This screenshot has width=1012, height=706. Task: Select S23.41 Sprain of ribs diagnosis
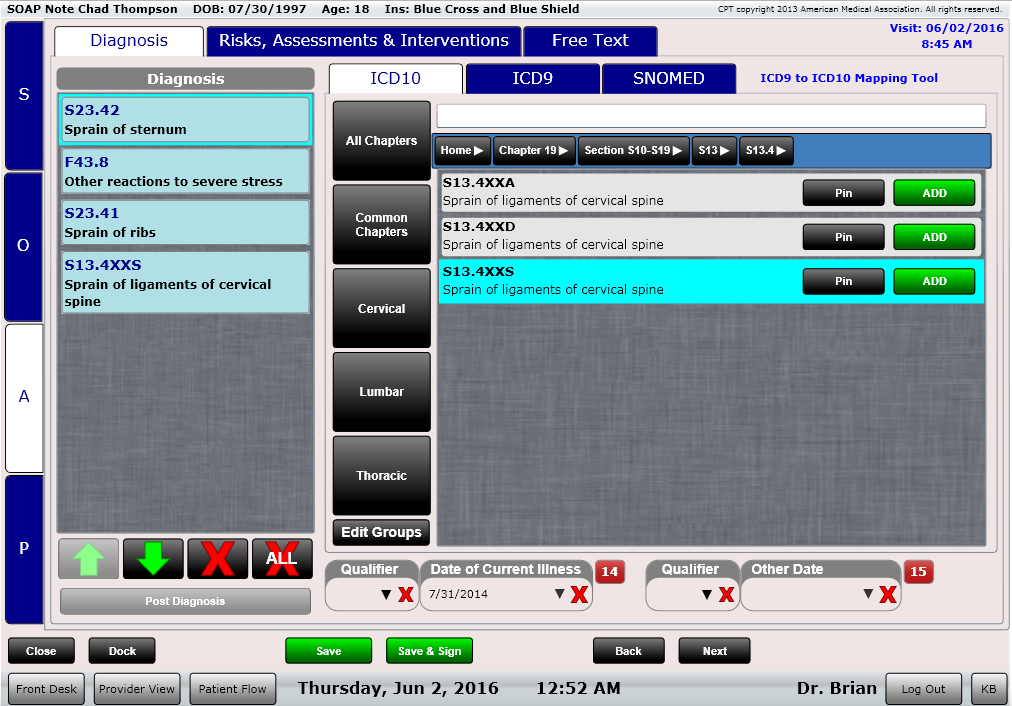tap(184, 223)
